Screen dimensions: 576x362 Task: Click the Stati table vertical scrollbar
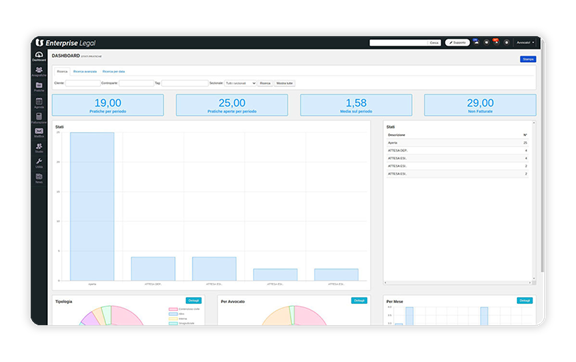[534, 201]
